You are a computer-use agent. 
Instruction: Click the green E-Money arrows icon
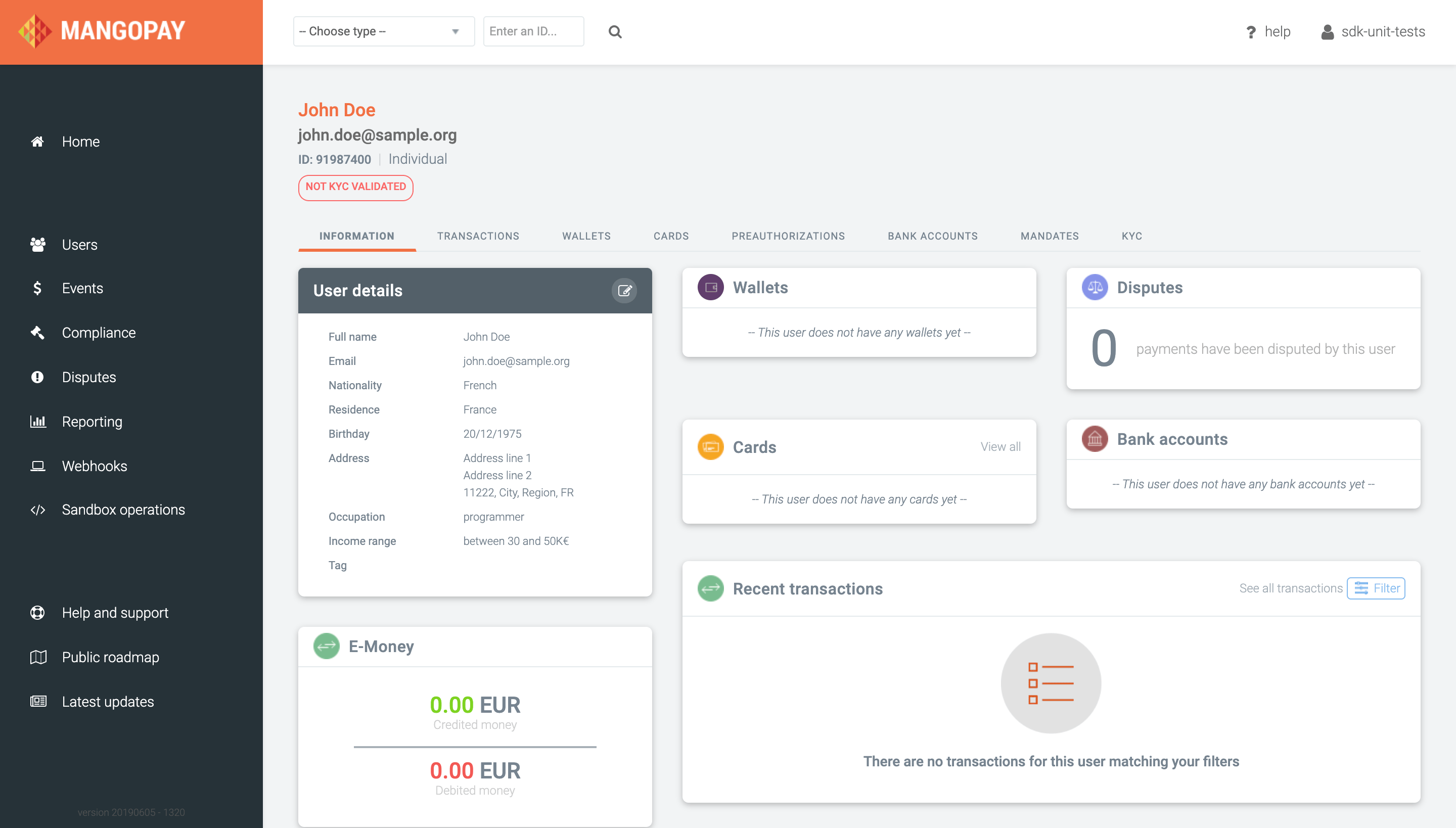tap(327, 647)
